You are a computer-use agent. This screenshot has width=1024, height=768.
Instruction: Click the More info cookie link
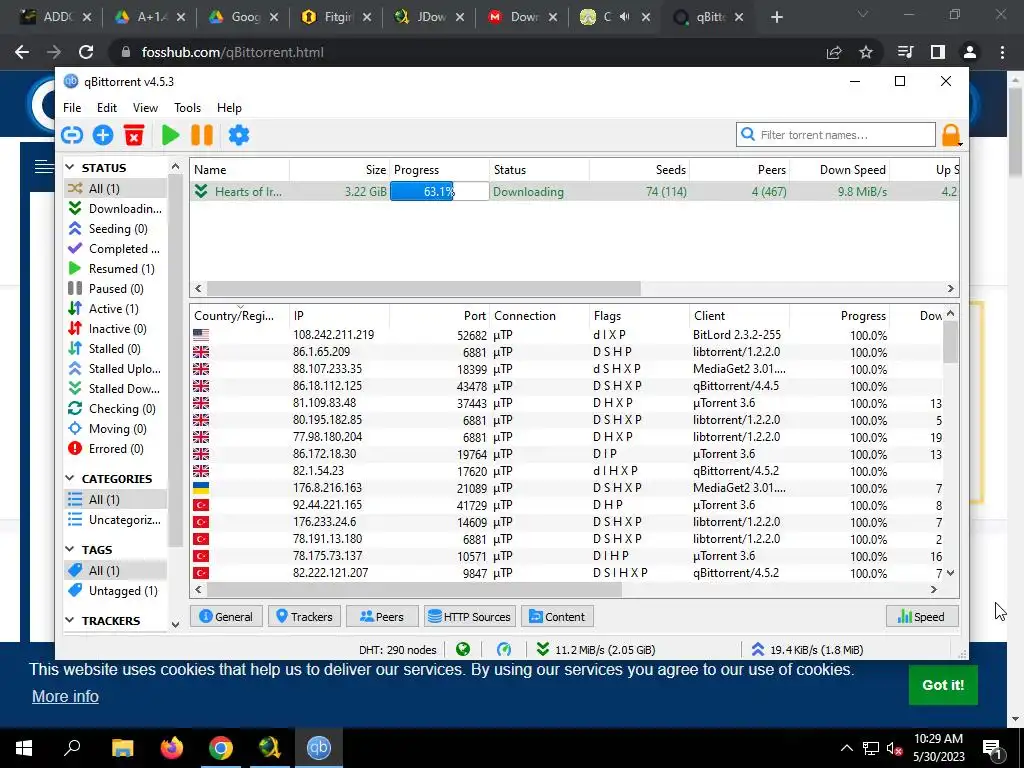click(65, 696)
